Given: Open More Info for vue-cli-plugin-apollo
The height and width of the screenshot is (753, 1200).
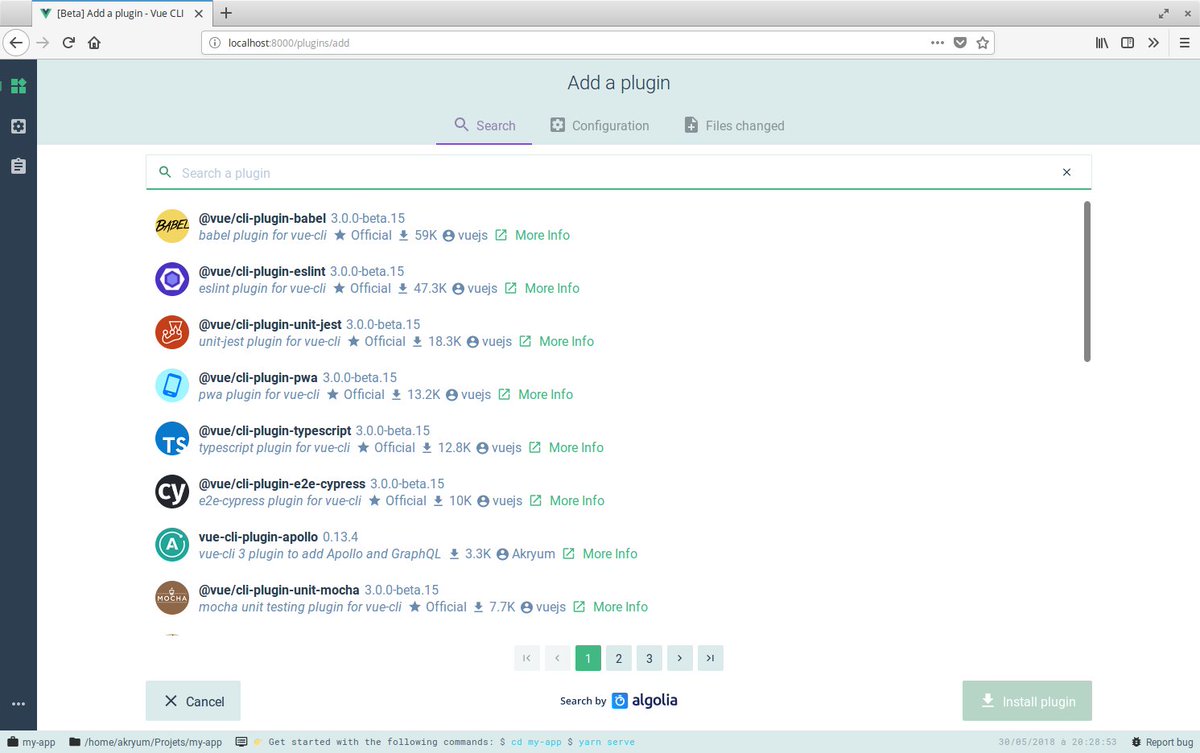Looking at the screenshot, I should pyautogui.click(x=599, y=553).
